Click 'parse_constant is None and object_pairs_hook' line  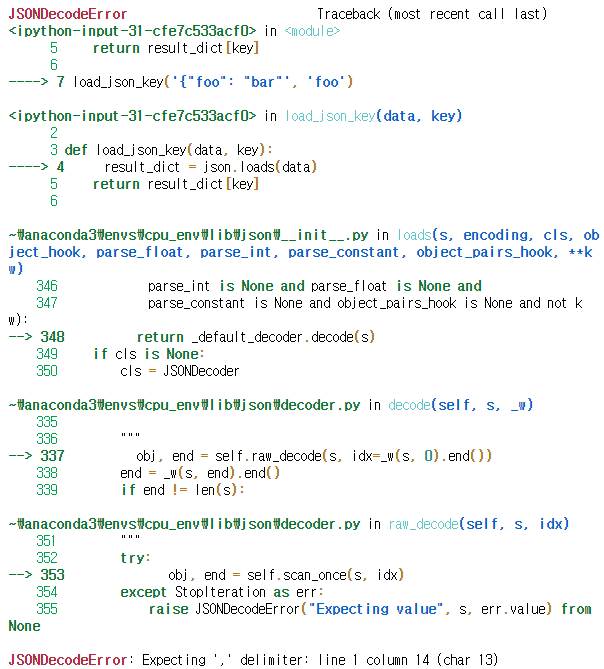[x=365, y=303]
